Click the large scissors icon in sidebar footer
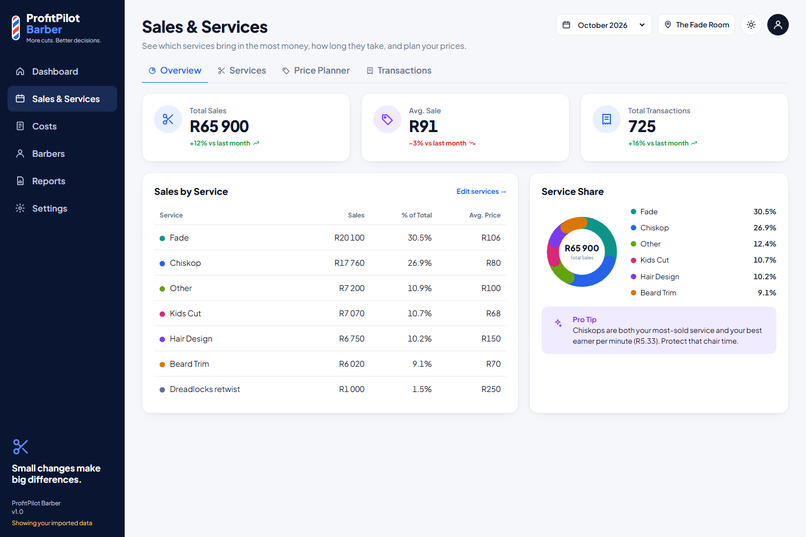 tap(21, 447)
